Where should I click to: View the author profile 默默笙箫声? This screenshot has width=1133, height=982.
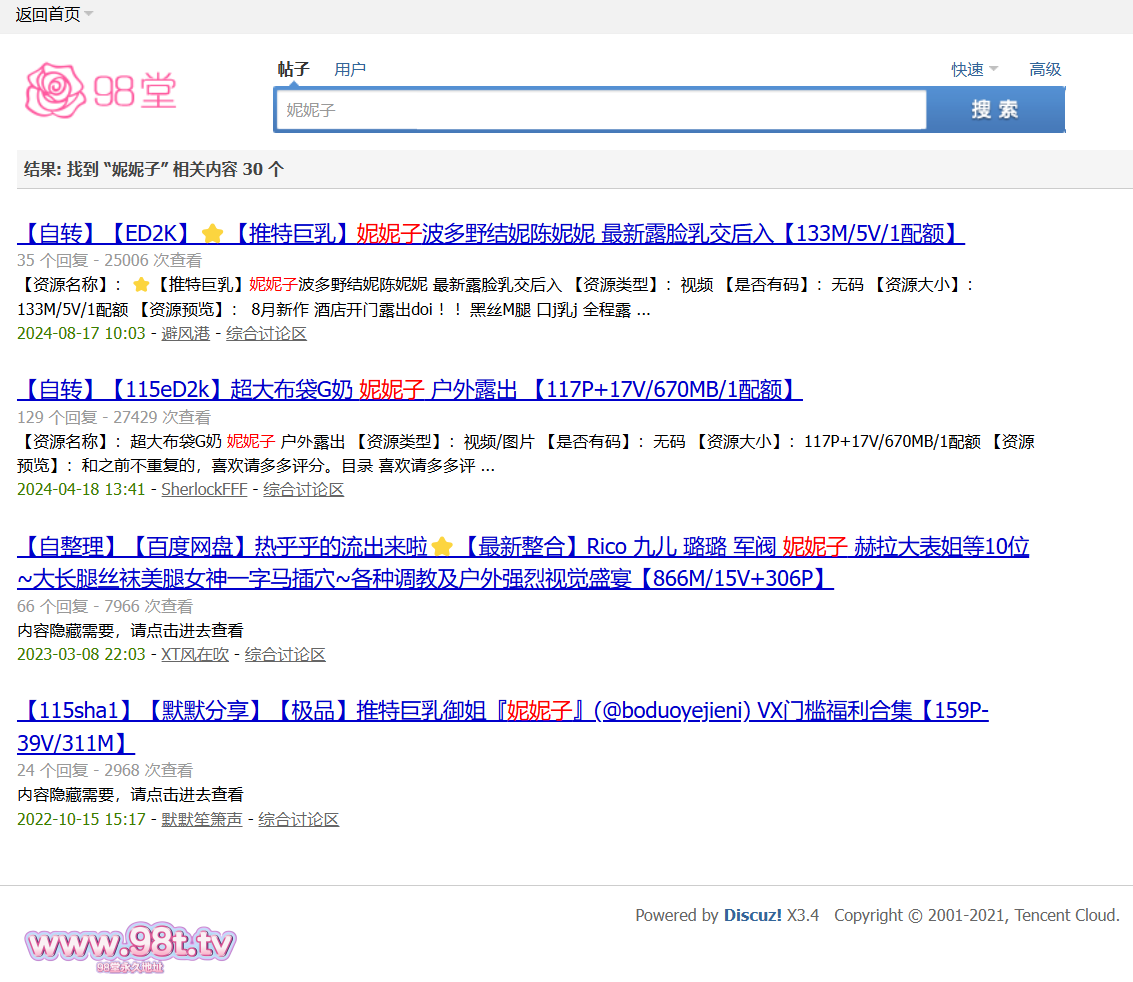click(x=201, y=819)
